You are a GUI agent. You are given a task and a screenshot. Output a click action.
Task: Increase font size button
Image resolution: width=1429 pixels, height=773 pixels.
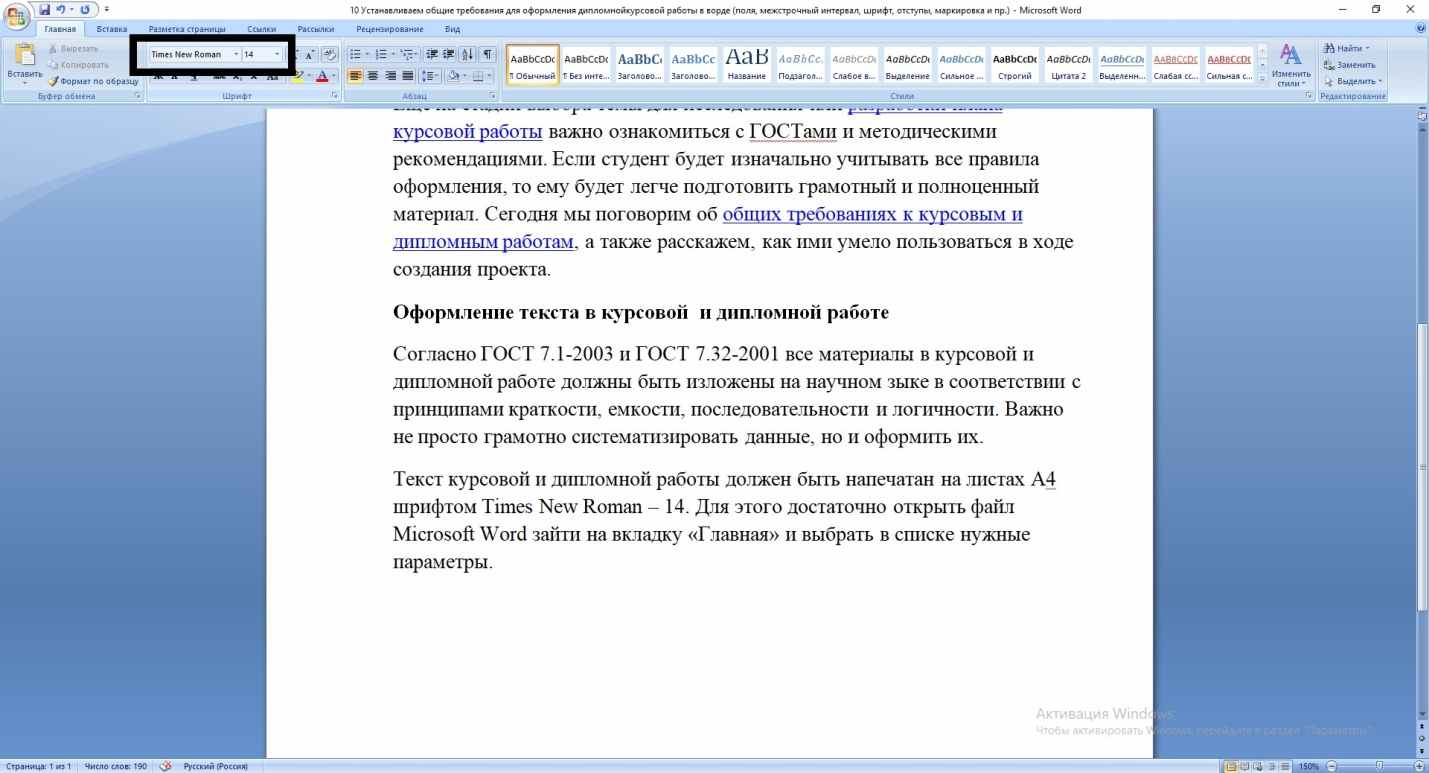tap(310, 55)
